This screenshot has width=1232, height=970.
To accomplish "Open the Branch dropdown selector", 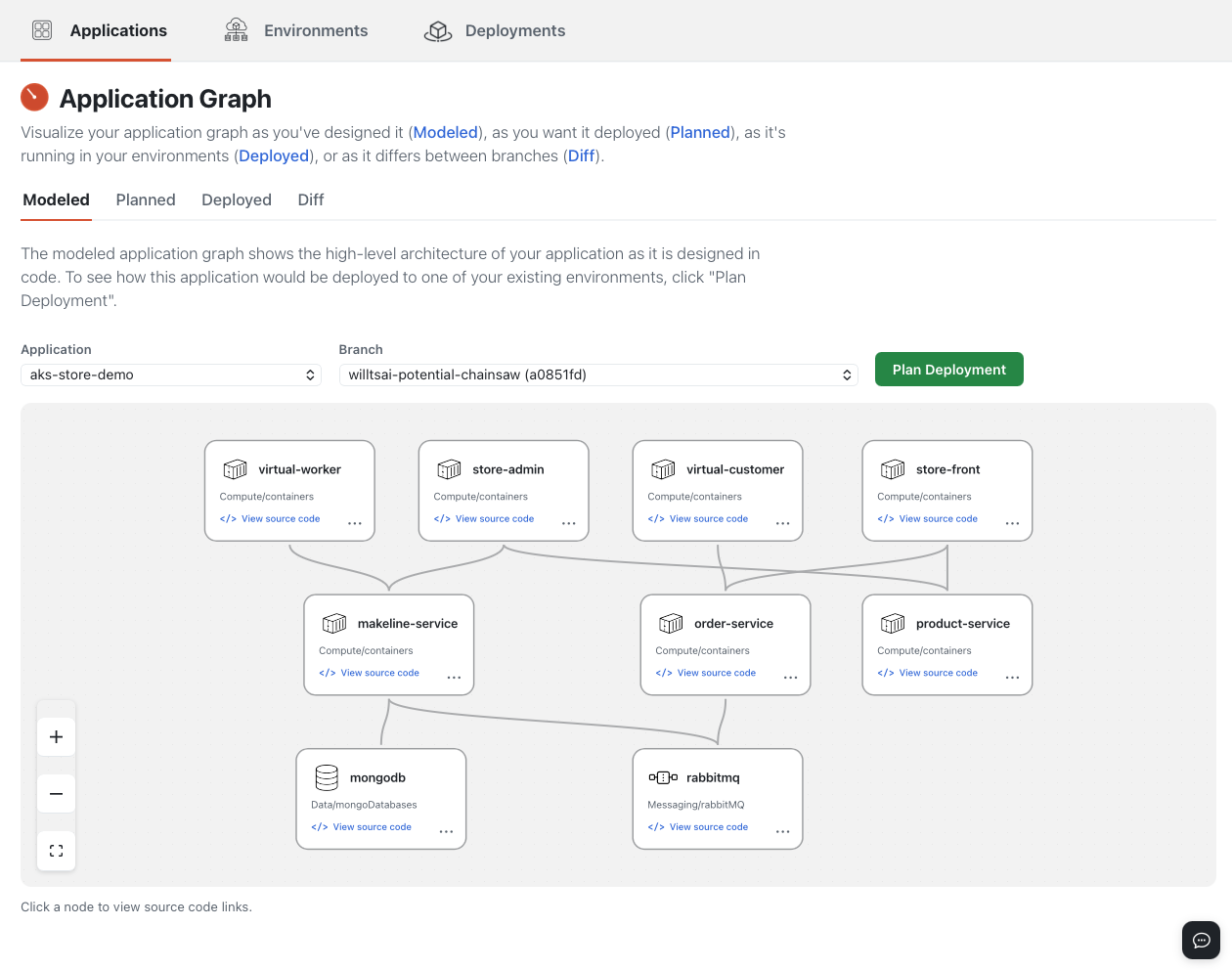I will coord(598,375).
